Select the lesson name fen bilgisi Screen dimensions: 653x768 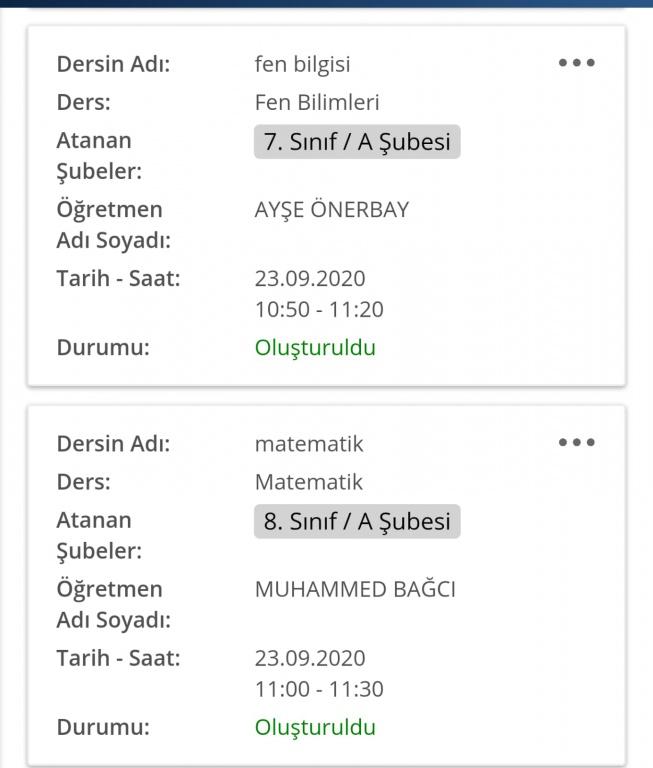click(x=302, y=65)
